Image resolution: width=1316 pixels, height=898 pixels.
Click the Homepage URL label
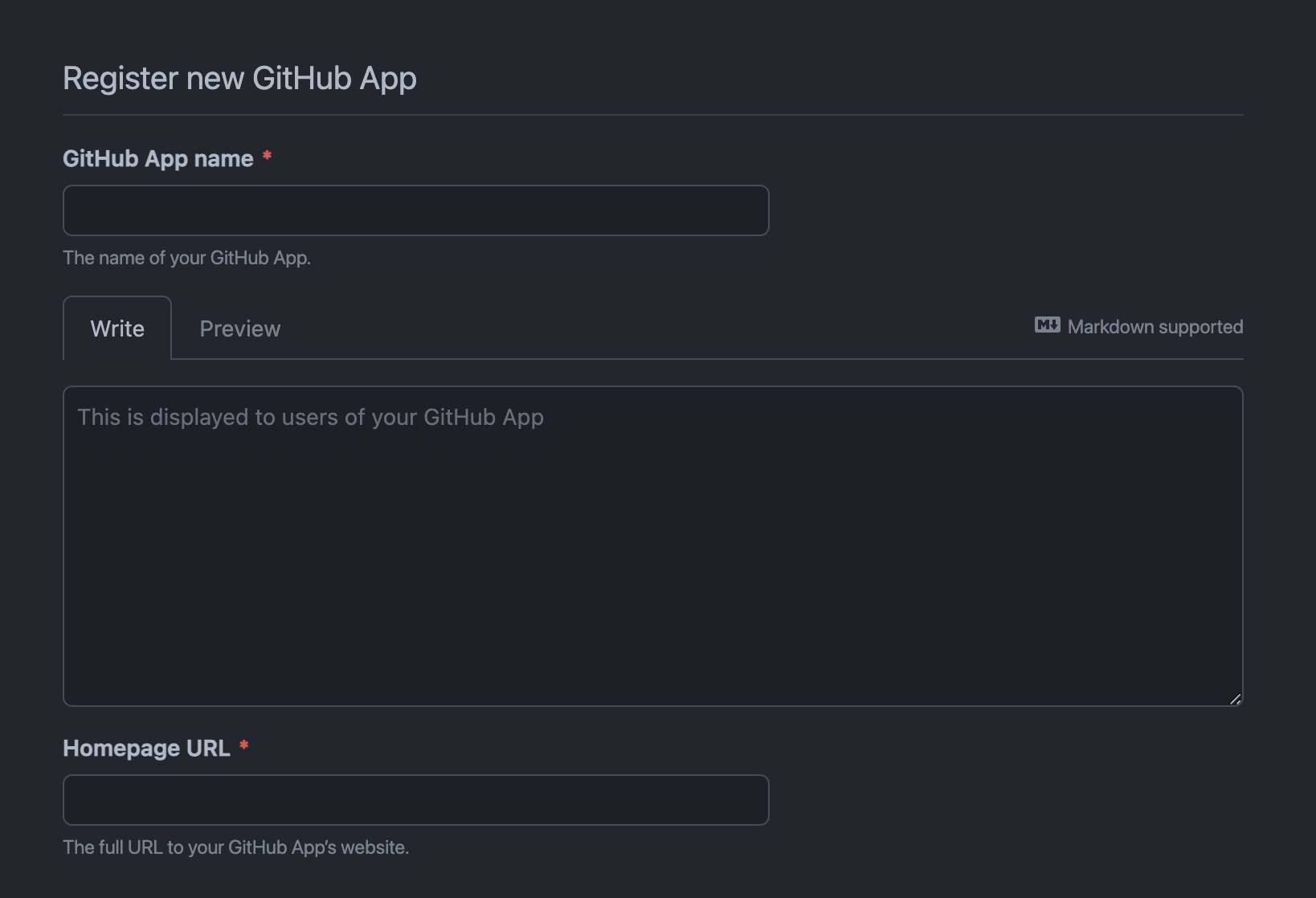[x=146, y=749]
